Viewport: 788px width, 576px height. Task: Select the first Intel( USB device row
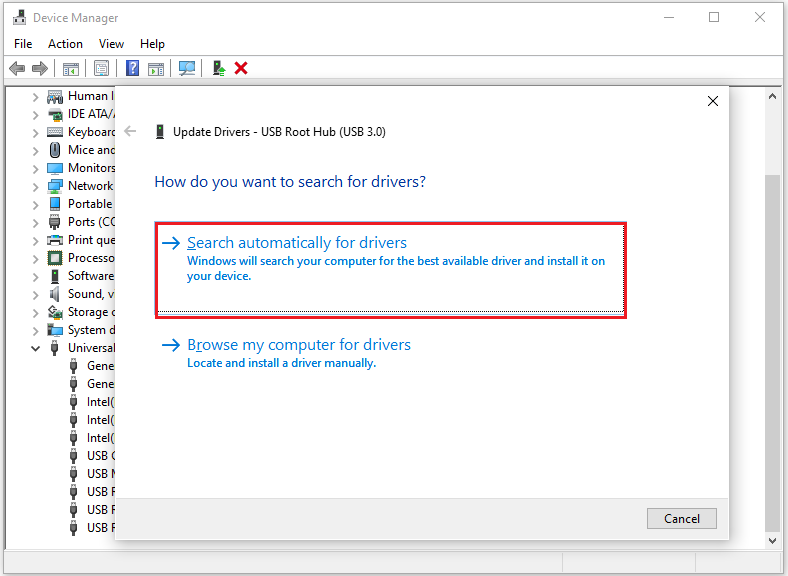click(91, 402)
